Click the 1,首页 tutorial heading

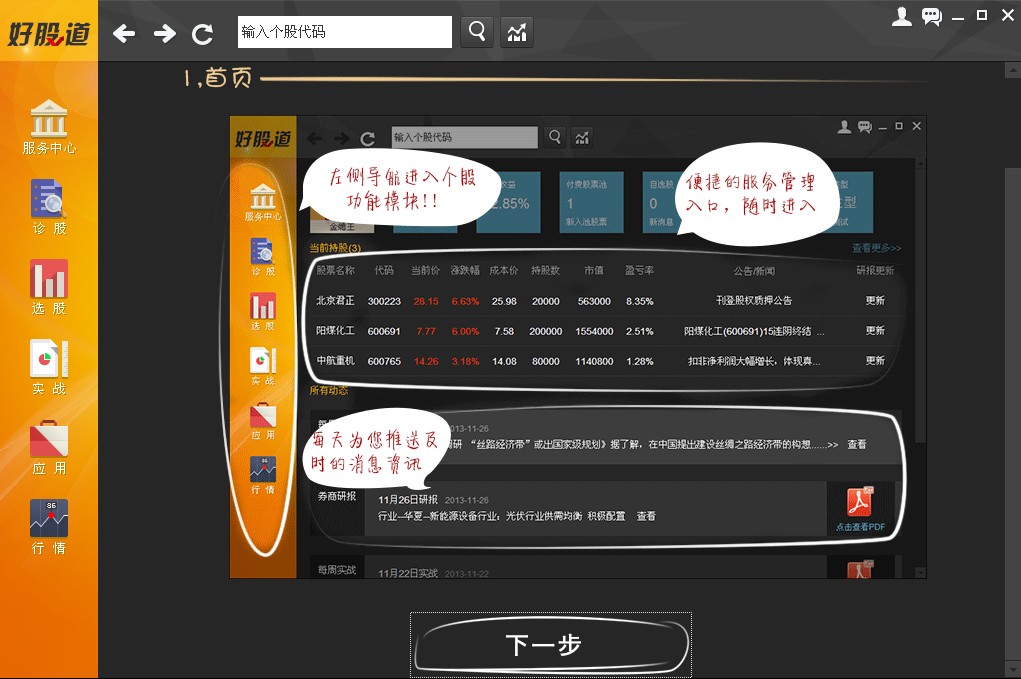click(x=218, y=78)
